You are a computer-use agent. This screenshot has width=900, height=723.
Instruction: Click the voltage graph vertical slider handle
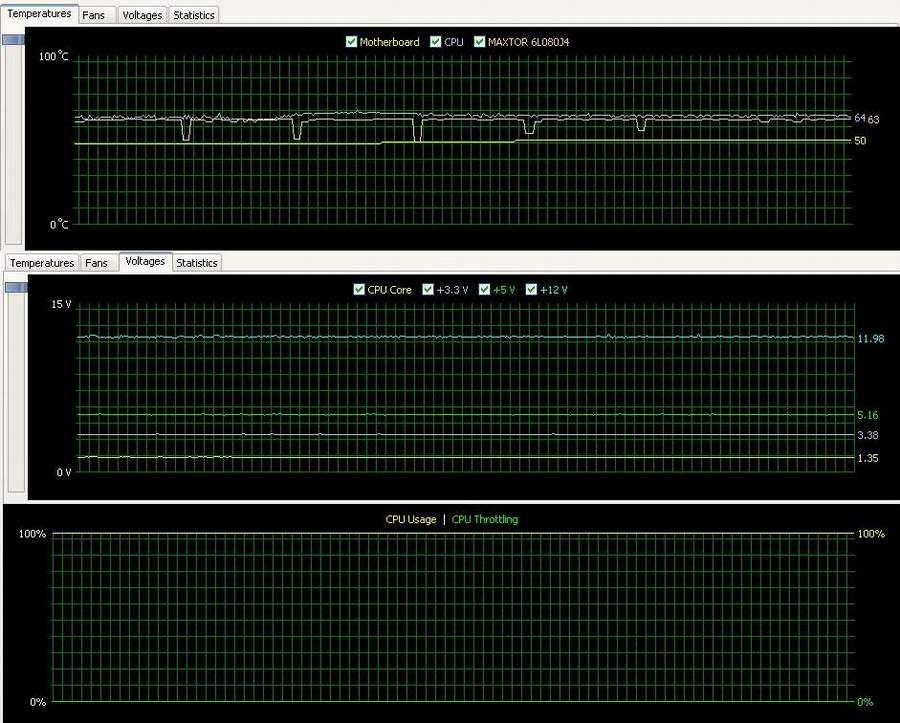coord(14,288)
